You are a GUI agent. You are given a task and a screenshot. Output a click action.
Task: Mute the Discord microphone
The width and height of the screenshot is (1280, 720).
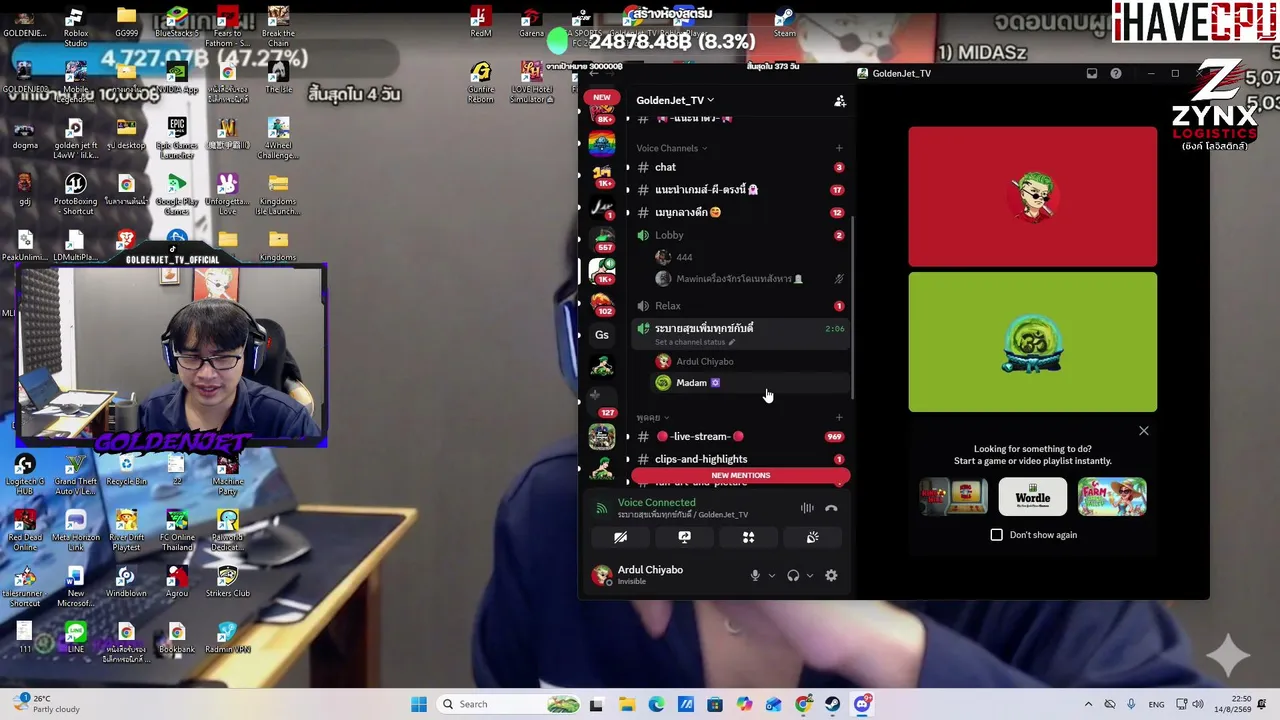(755, 575)
